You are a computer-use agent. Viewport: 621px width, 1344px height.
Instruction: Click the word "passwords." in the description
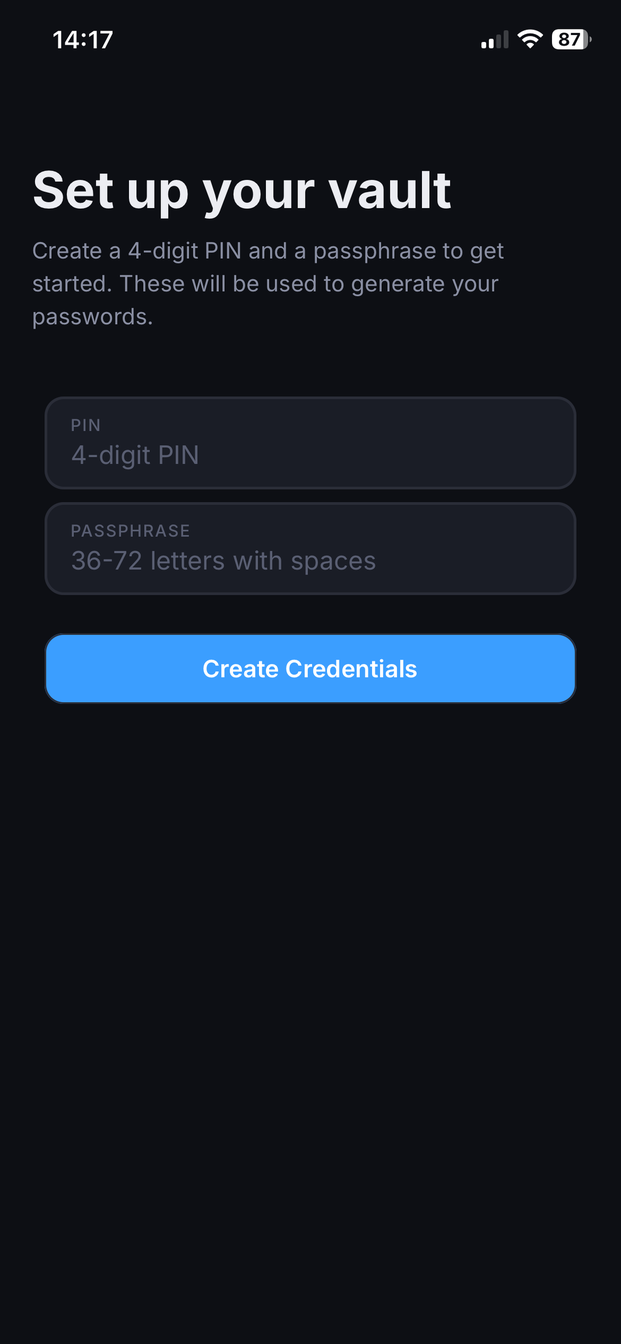pos(92,318)
